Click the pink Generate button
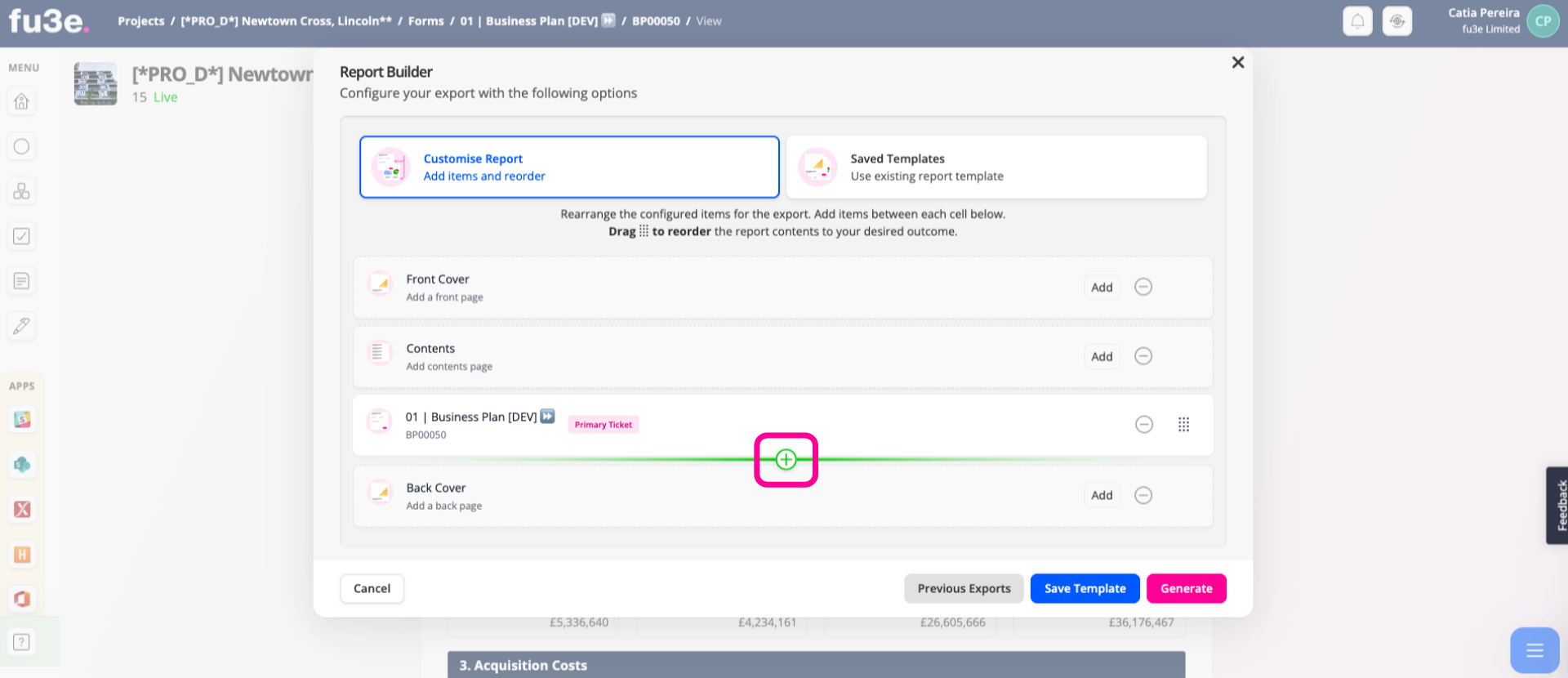The image size is (1568, 678). point(1186,588)
